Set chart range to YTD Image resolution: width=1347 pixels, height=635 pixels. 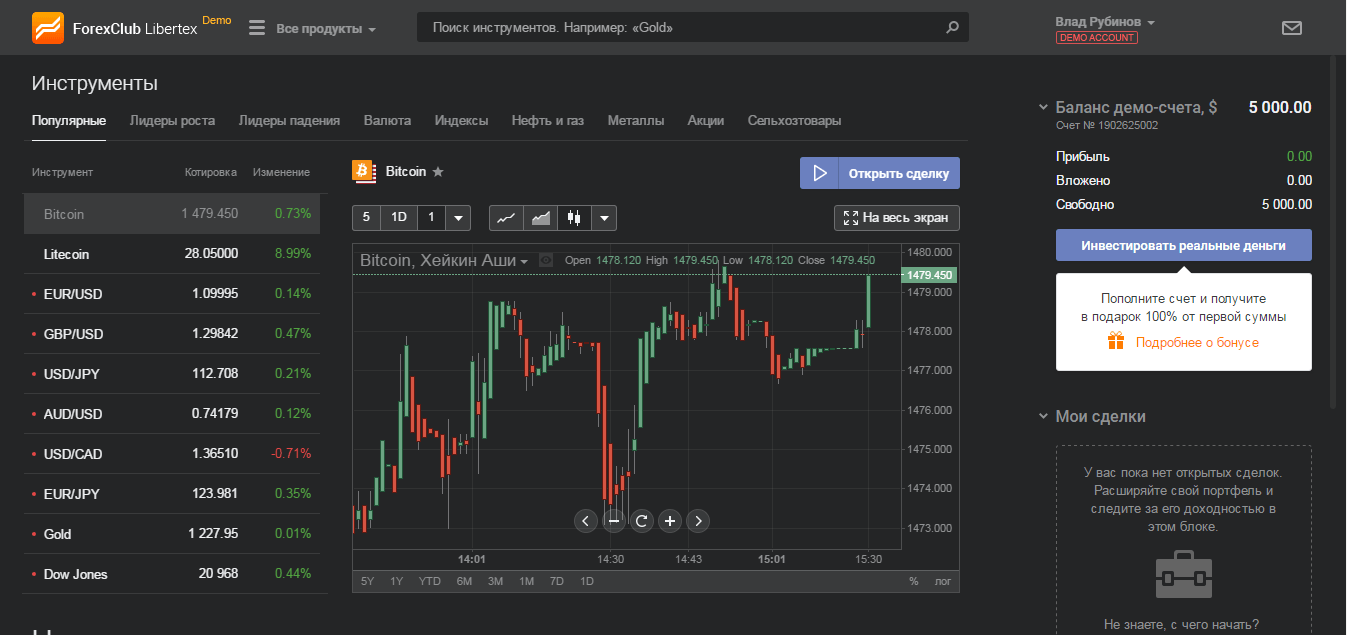point(430,581)
